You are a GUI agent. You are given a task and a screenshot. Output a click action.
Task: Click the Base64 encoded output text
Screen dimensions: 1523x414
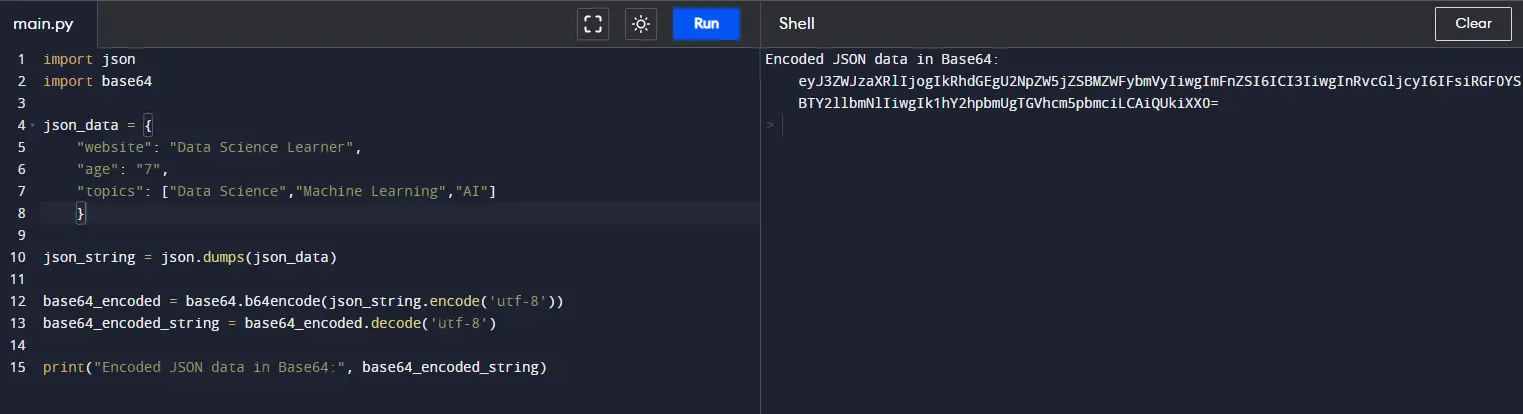[x=1160, y=92]
